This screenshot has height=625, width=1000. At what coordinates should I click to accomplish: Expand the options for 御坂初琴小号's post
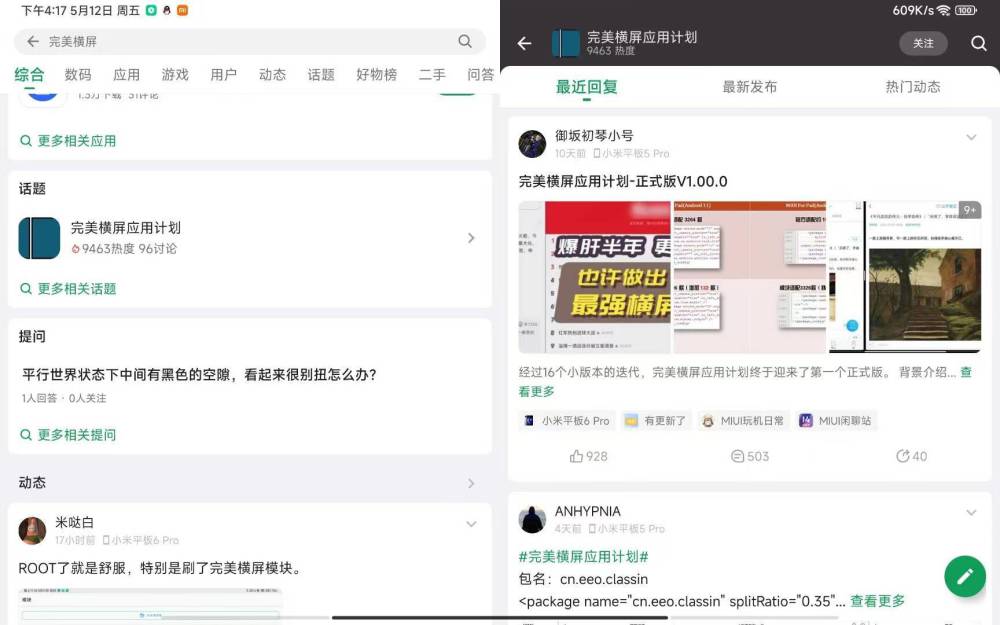point(971,137)
